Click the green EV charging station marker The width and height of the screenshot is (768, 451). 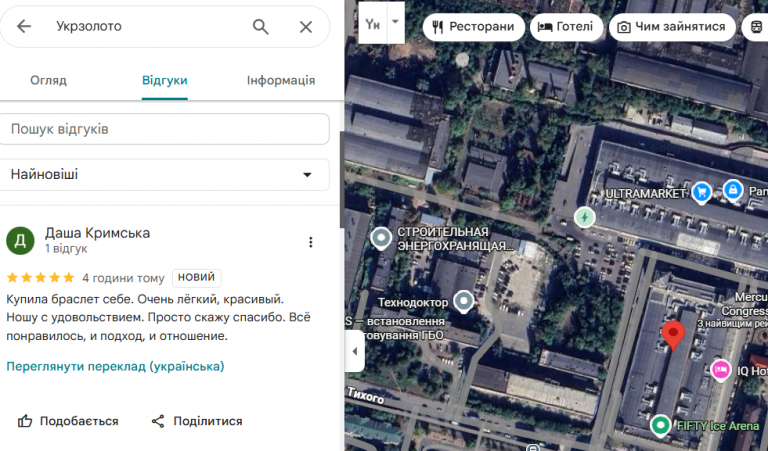tap(584, 217)
